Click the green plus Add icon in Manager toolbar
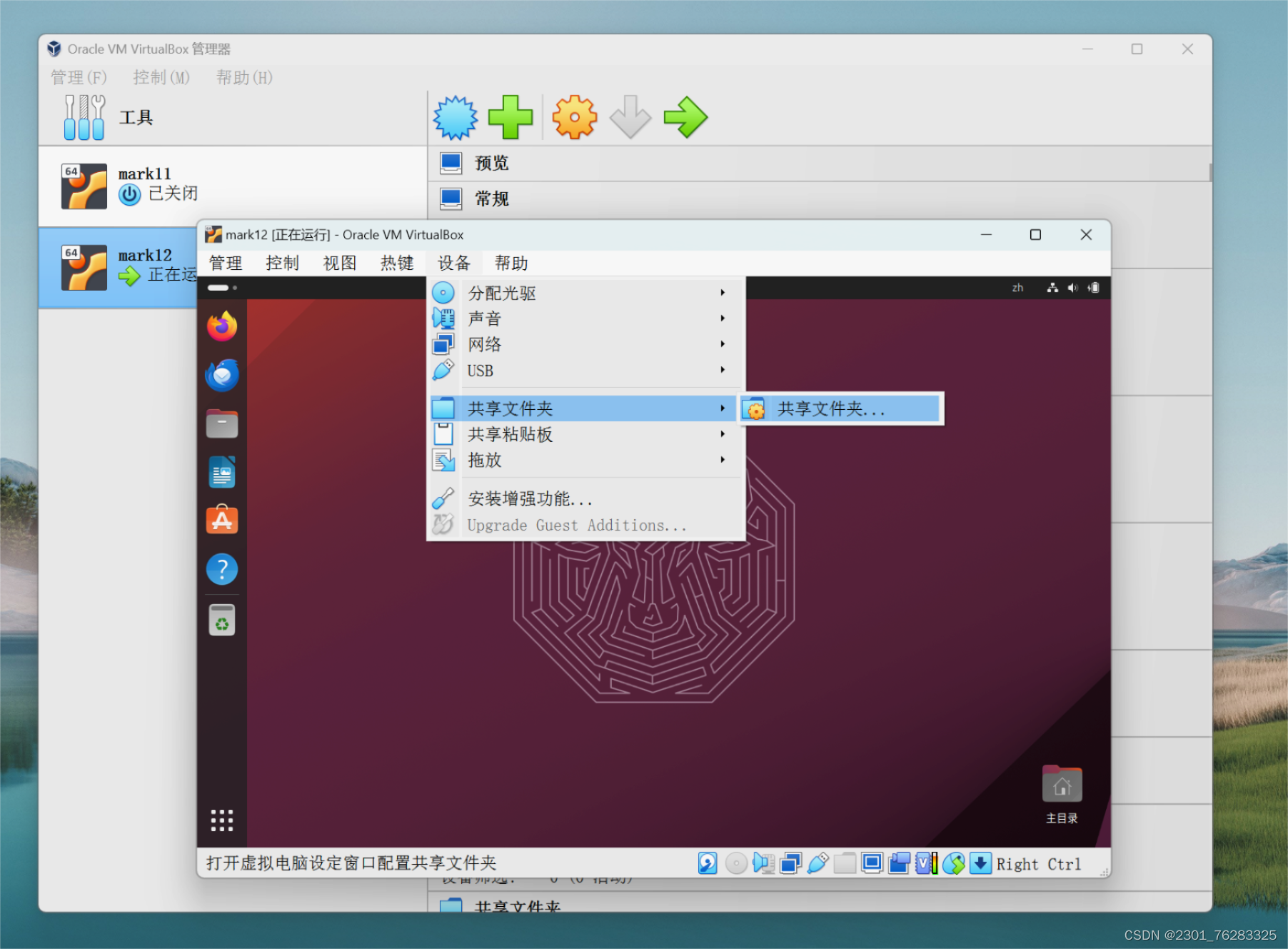1288x949 pixels. point(510,117)
